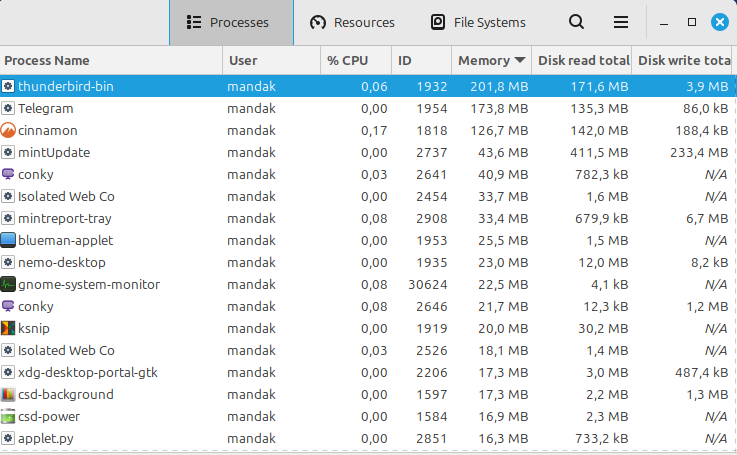Select the xdg-desktop-portal-gtk process name

tap(87, 373)
